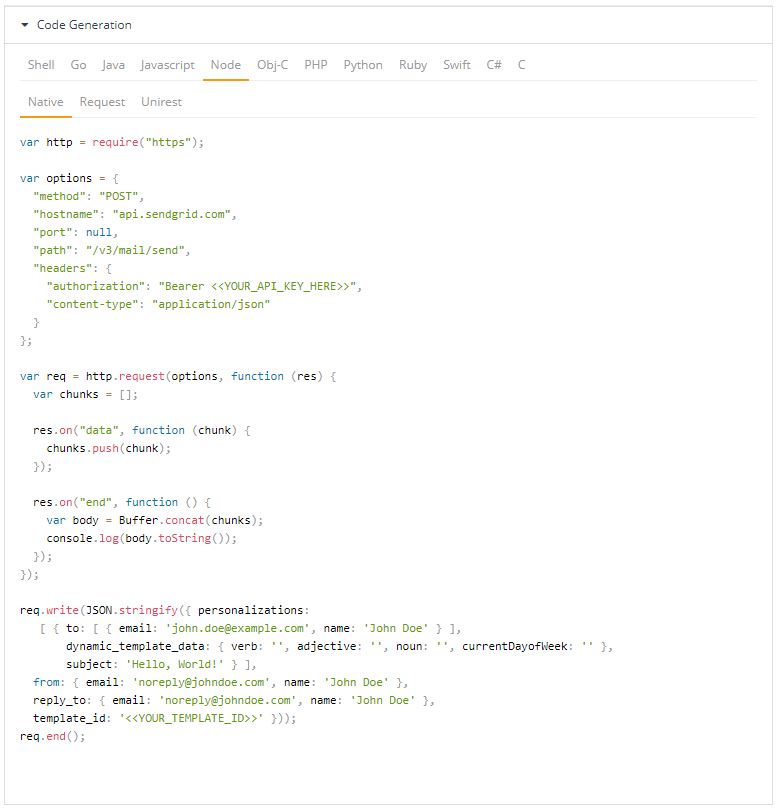
Task: Select the Javascript tab
Action: coord(168,65)
